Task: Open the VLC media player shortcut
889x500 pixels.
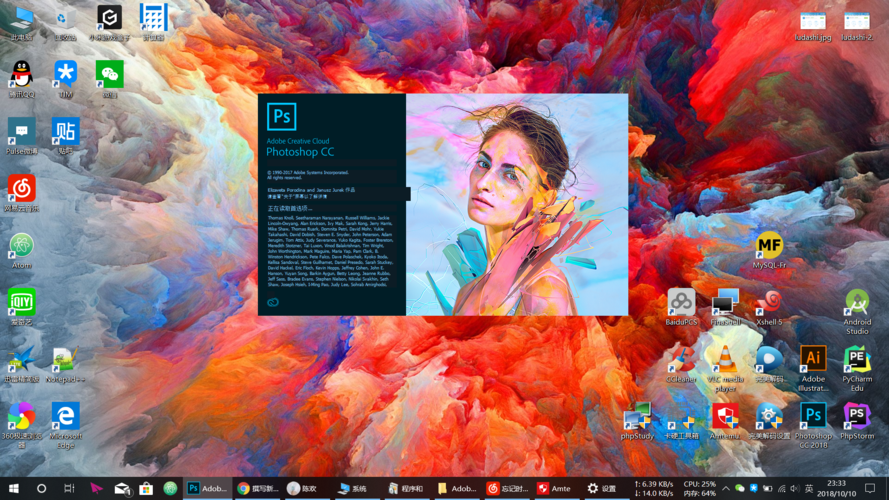Action: (725, 368)
